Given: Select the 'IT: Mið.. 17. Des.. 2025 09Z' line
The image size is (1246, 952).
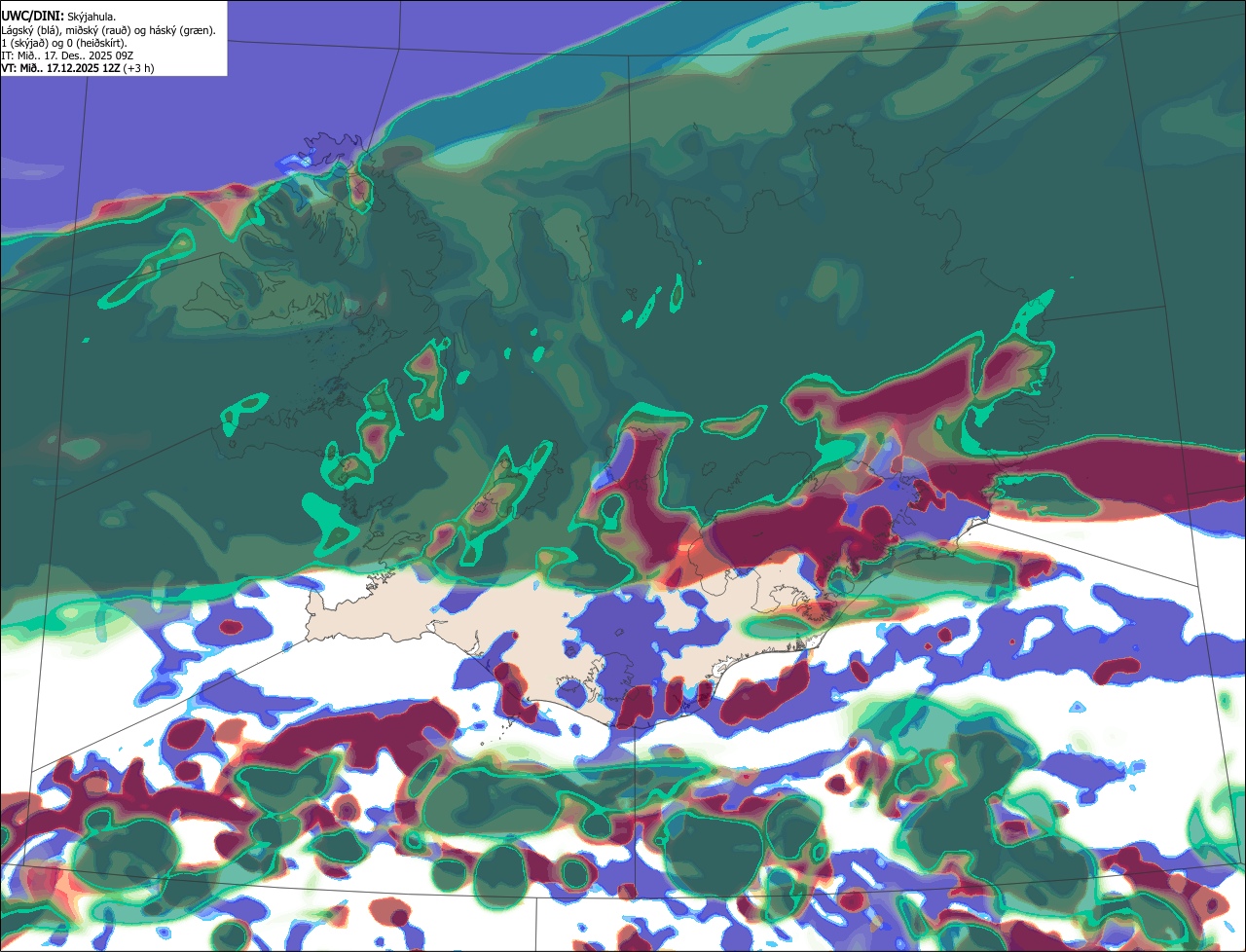Looking at the screenshot, I should pyautogui.click(x=67, y=55).
